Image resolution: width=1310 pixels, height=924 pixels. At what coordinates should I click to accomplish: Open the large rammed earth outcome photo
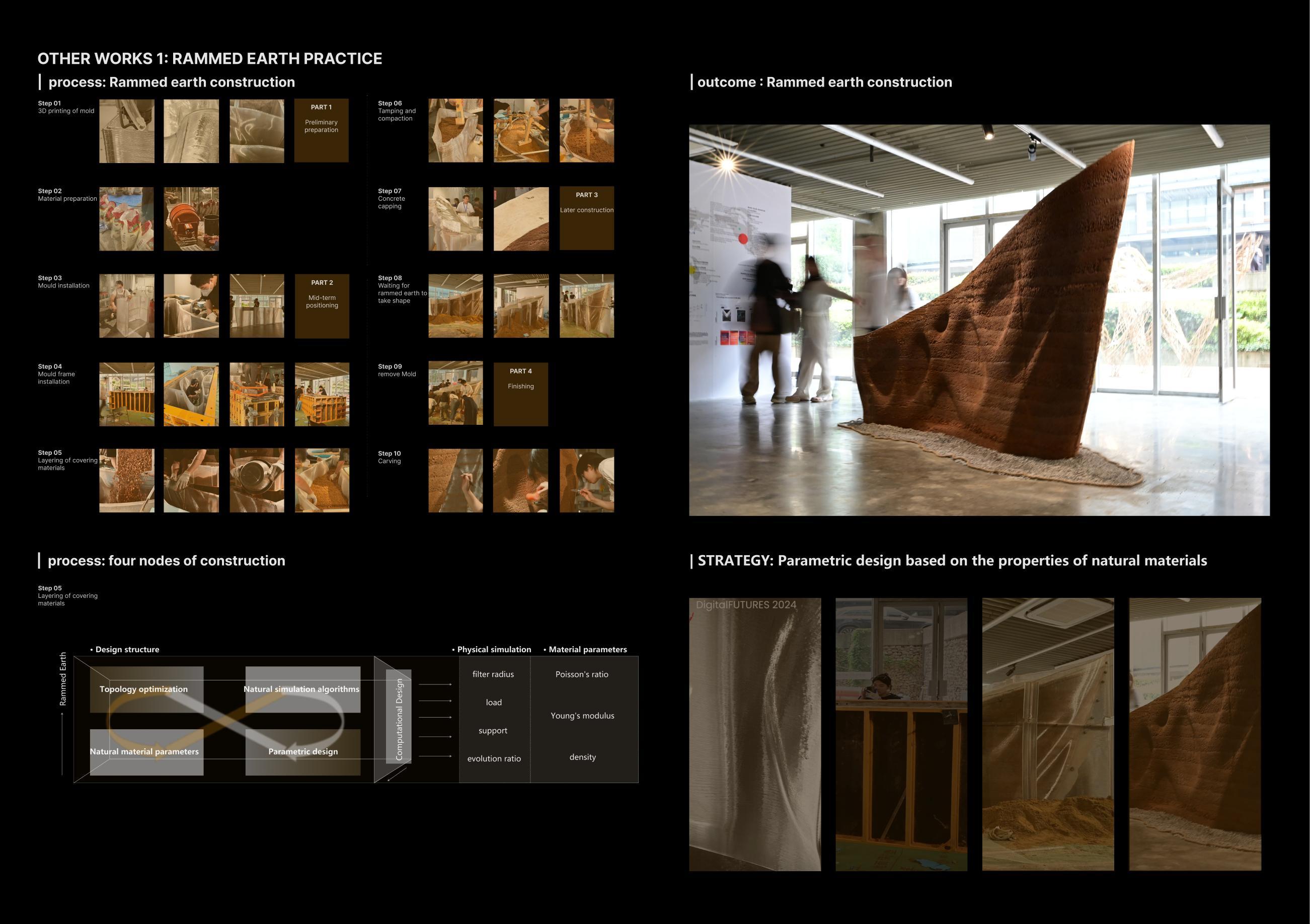tap(979, 320)
